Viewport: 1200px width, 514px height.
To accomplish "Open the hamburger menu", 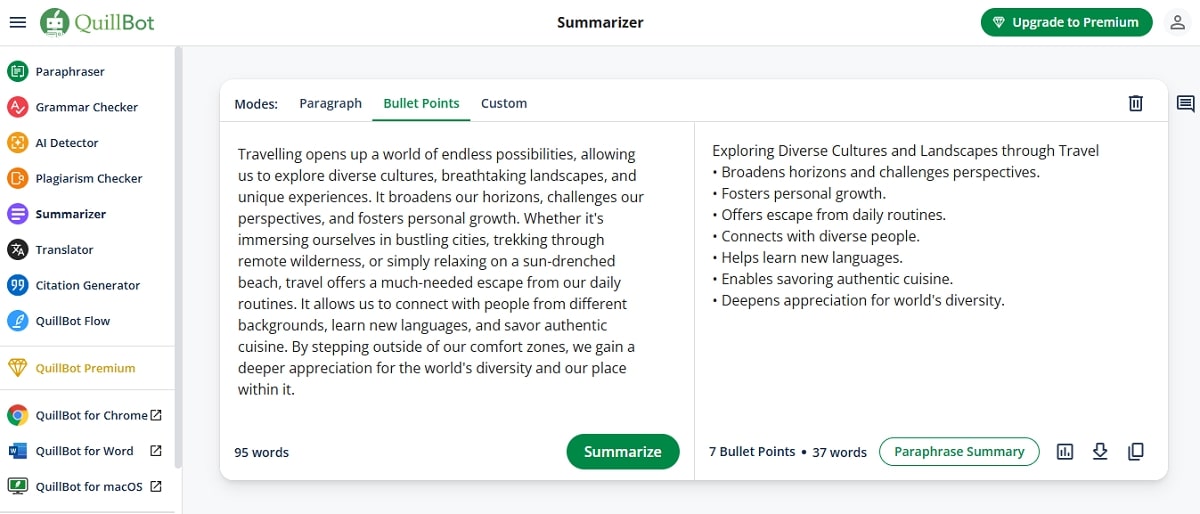I will tap(17, 22).
